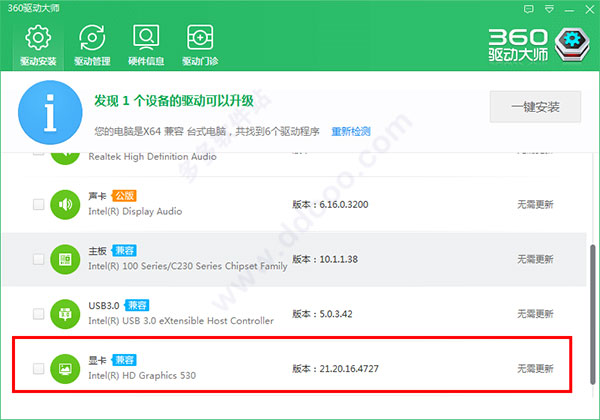Click 无需更新 status in the chipset row

pos(535,259)
